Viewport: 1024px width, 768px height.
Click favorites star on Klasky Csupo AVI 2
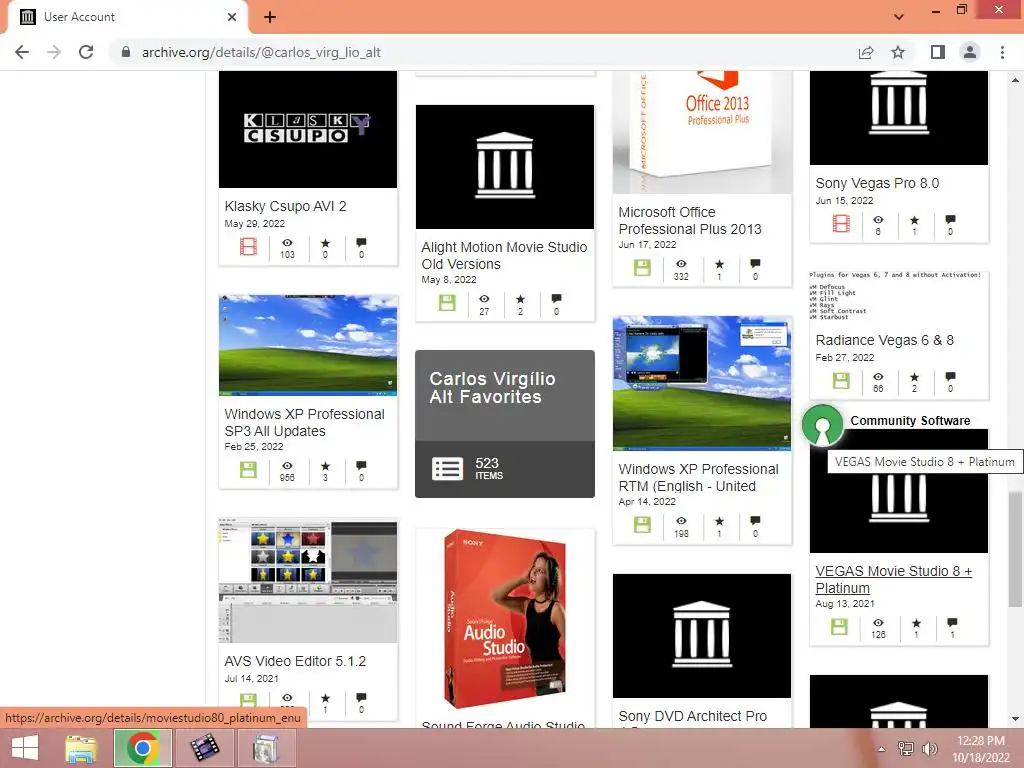[x=325, y=243]
